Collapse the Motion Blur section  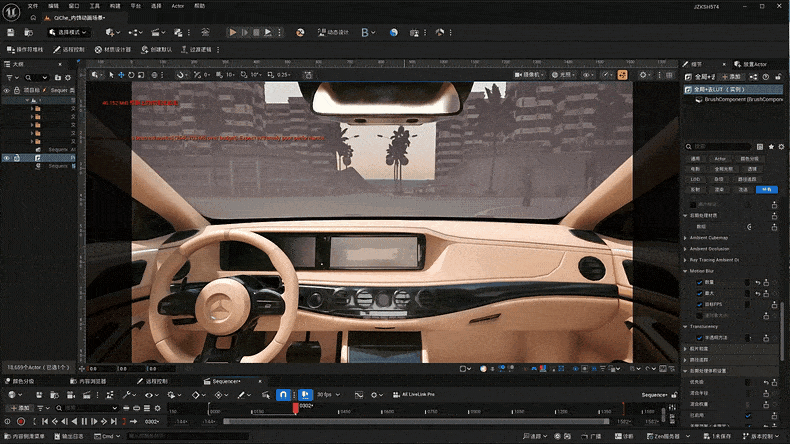685,271
